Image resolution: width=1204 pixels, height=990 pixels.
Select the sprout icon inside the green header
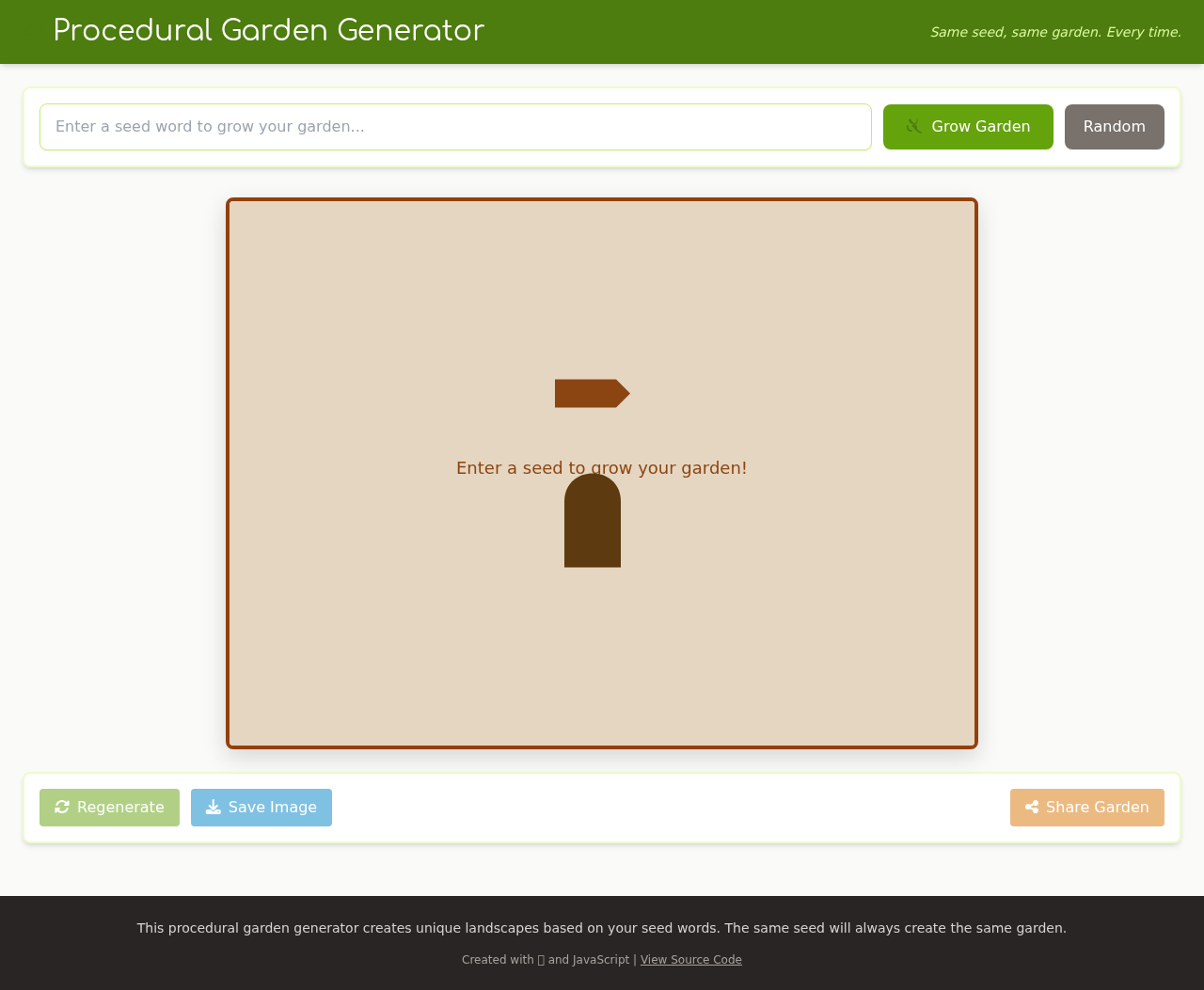pyautogui.click(x=33, y=31)
